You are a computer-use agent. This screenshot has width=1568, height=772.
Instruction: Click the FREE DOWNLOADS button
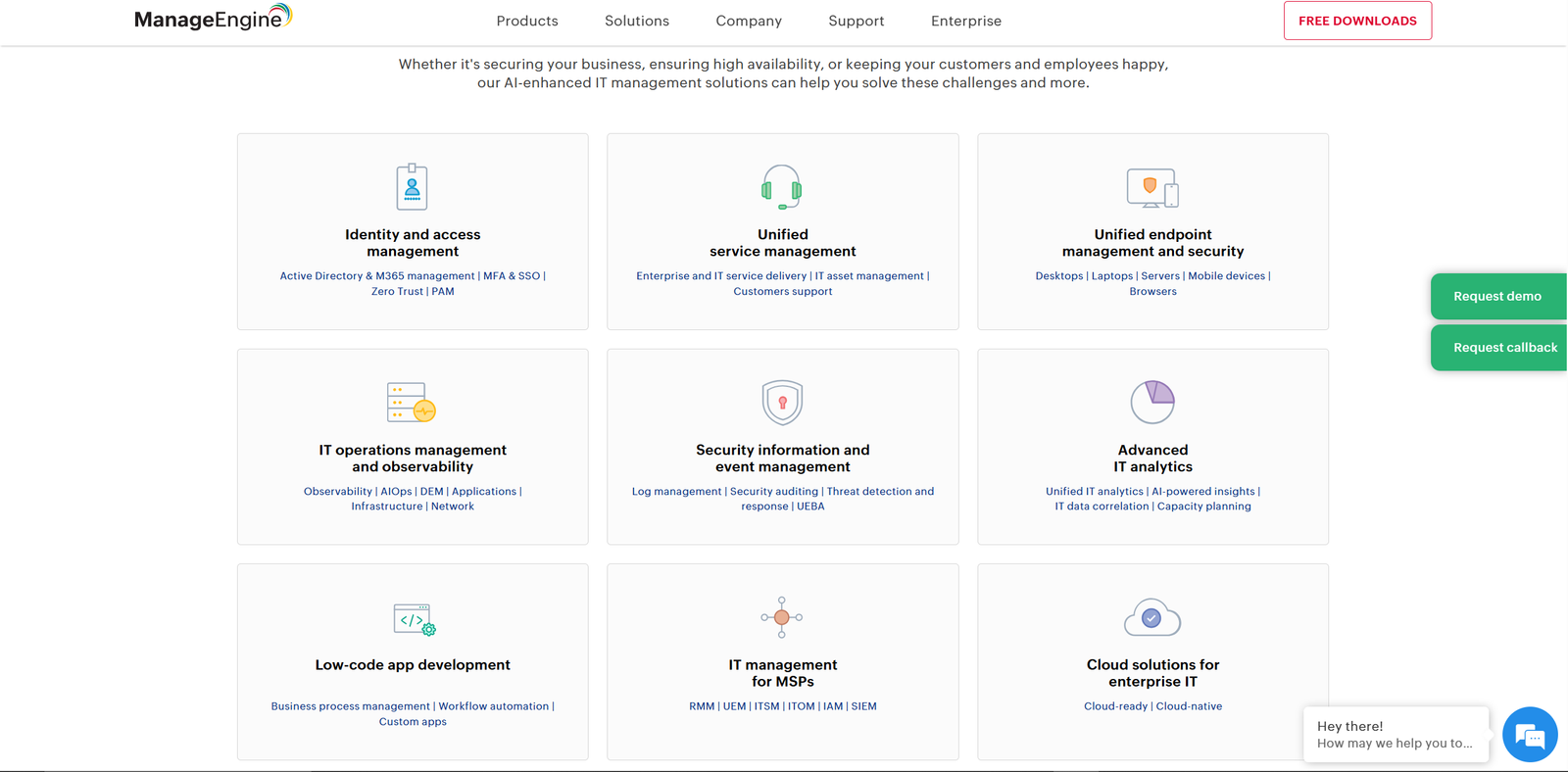click(1357, 21)
